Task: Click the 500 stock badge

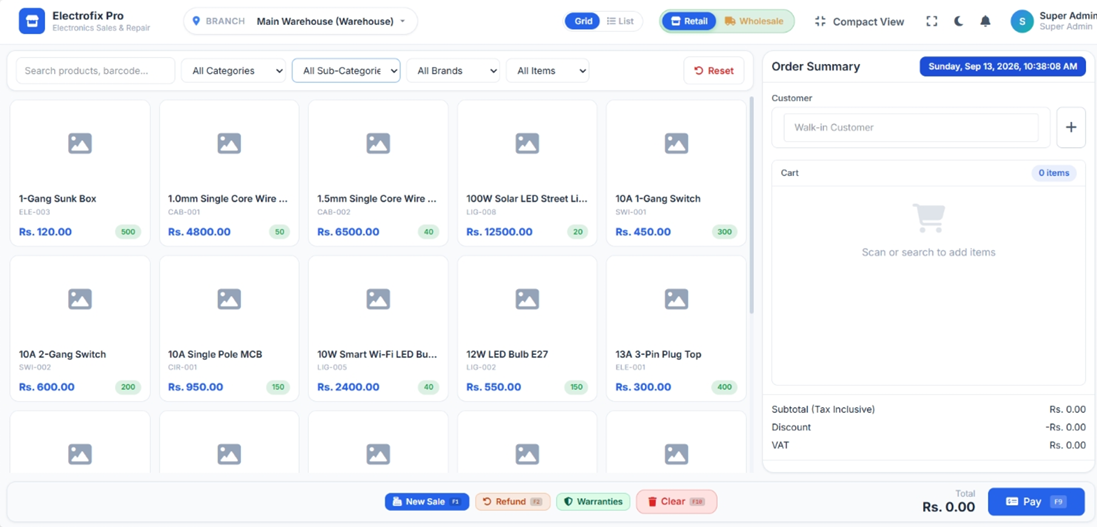Action: click(128, 232)
